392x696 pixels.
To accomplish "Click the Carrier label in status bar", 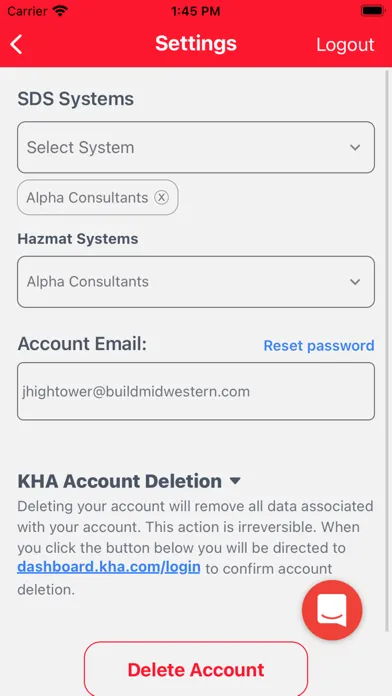I will [28, 11].
